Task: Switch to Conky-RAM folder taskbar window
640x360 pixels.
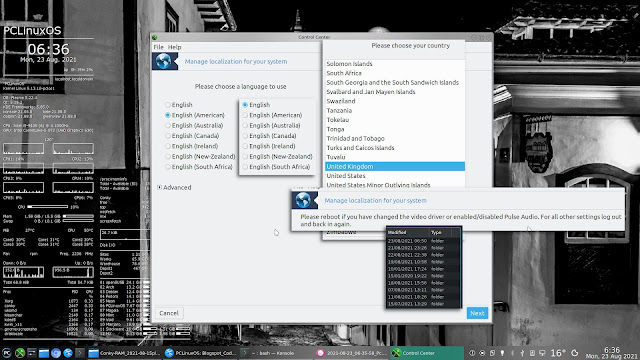Action: [124, 353]
